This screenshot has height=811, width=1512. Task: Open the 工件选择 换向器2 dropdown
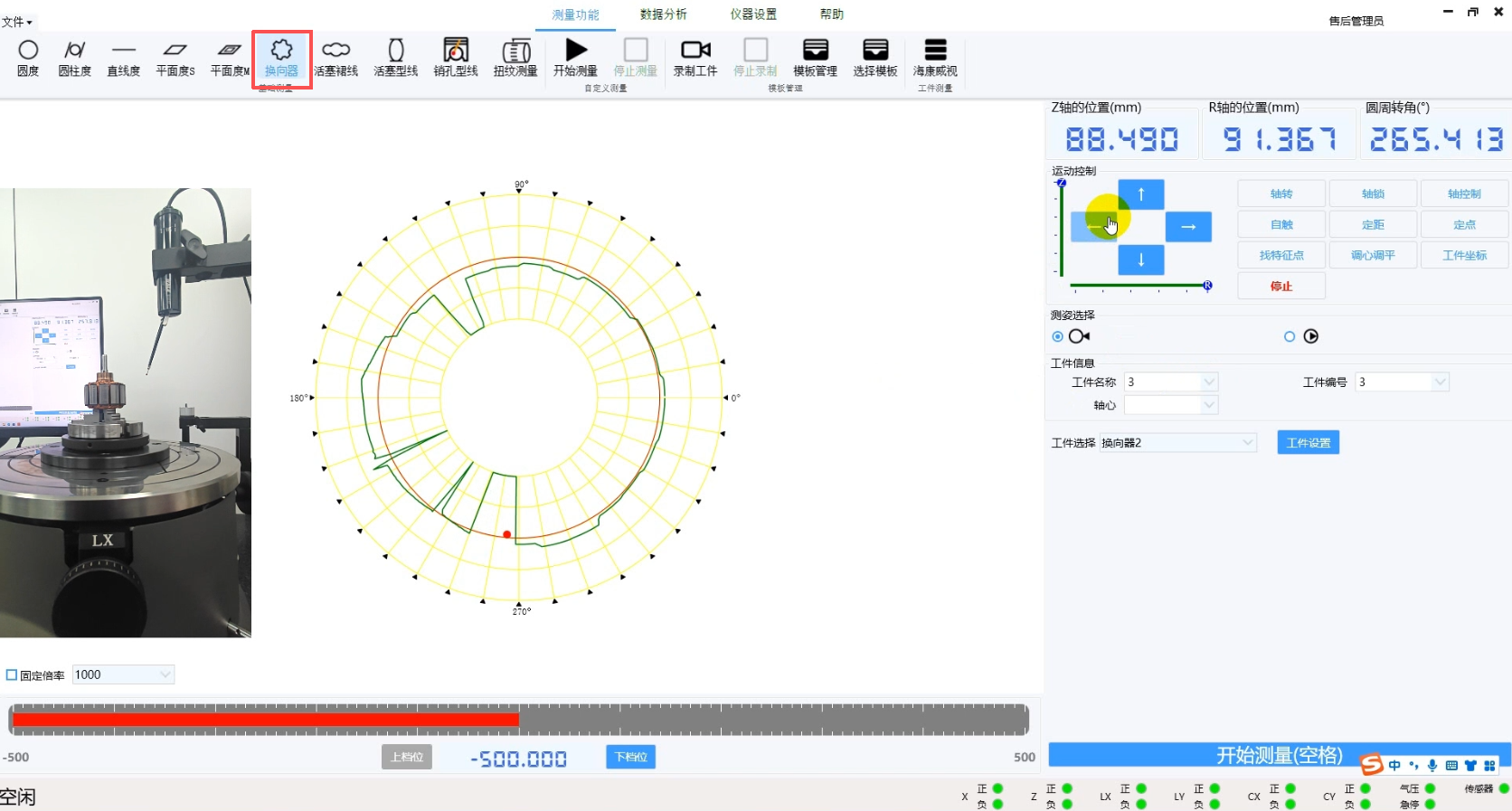pos(1177,442)
